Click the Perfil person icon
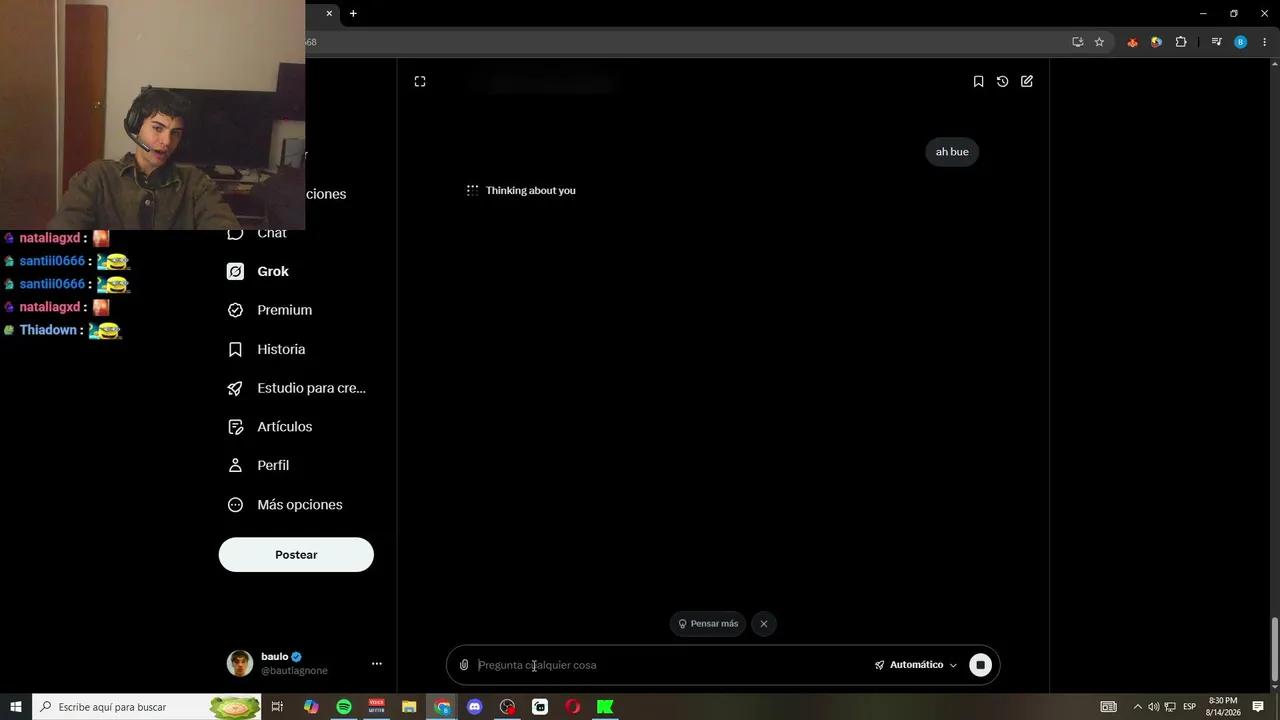 [235, 466]
